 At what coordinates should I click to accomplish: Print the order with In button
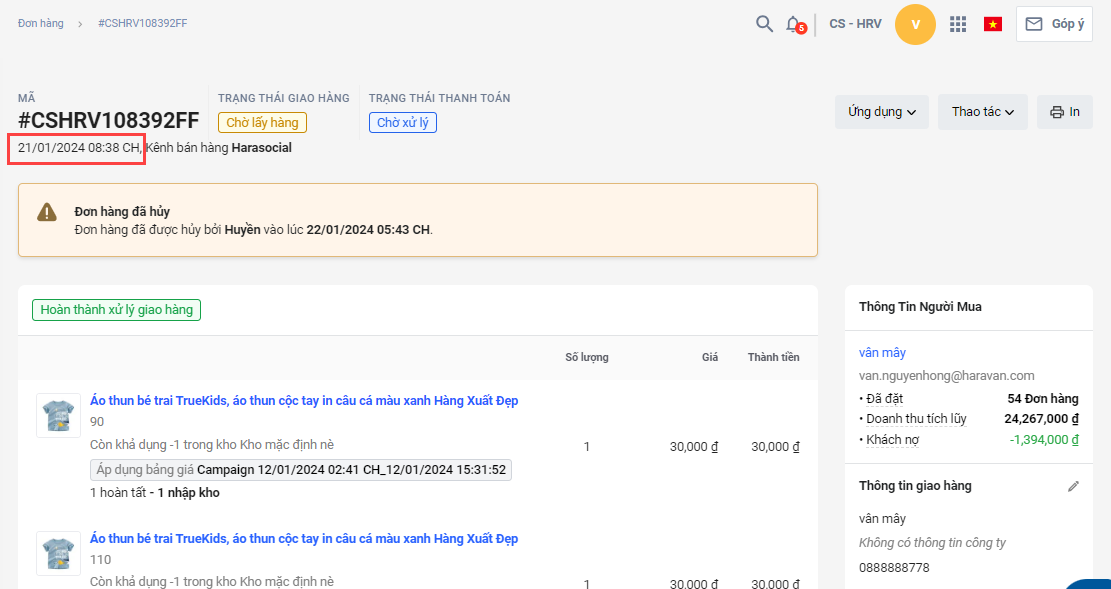point(1065,112)
